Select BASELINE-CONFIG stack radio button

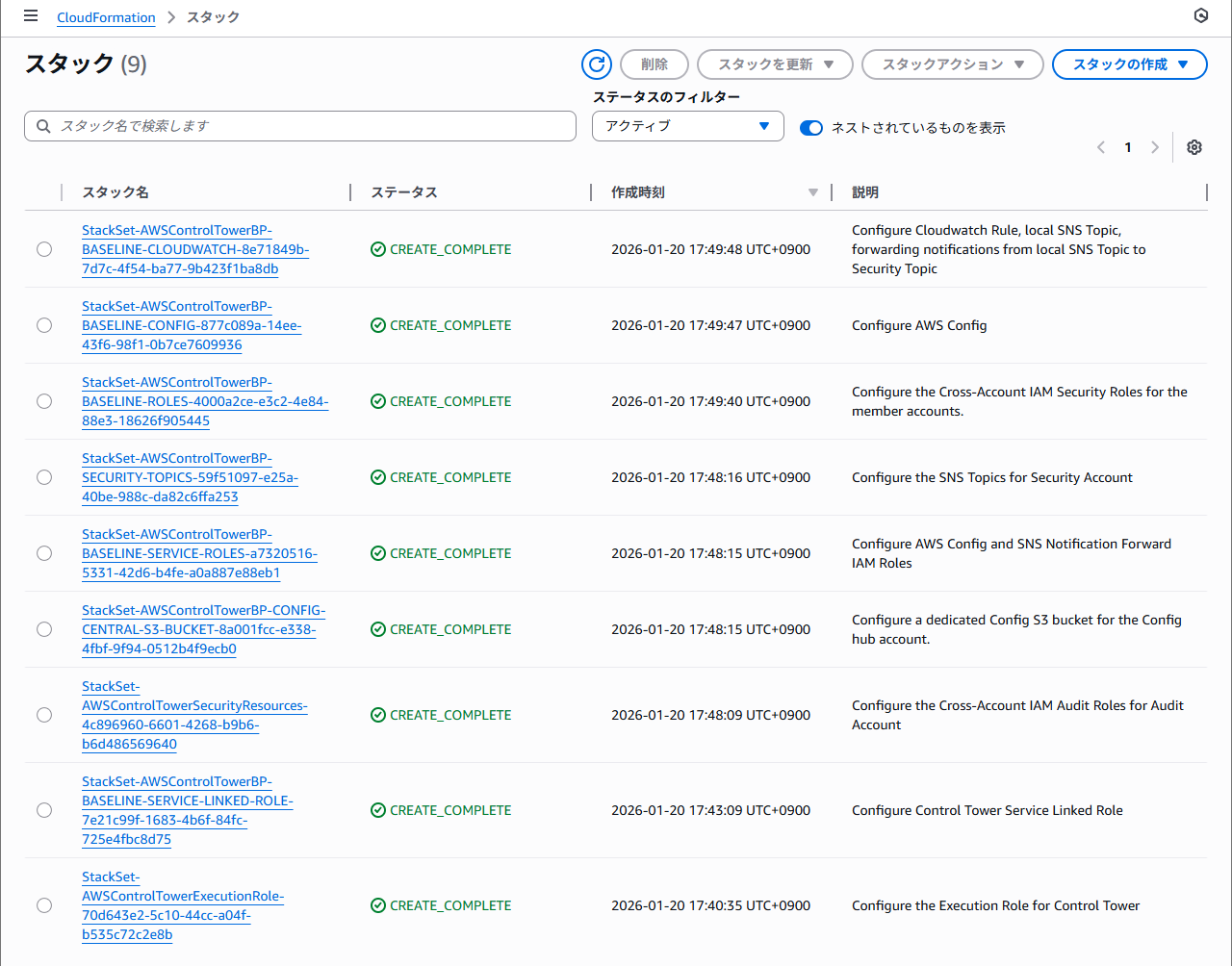(44, 325)
